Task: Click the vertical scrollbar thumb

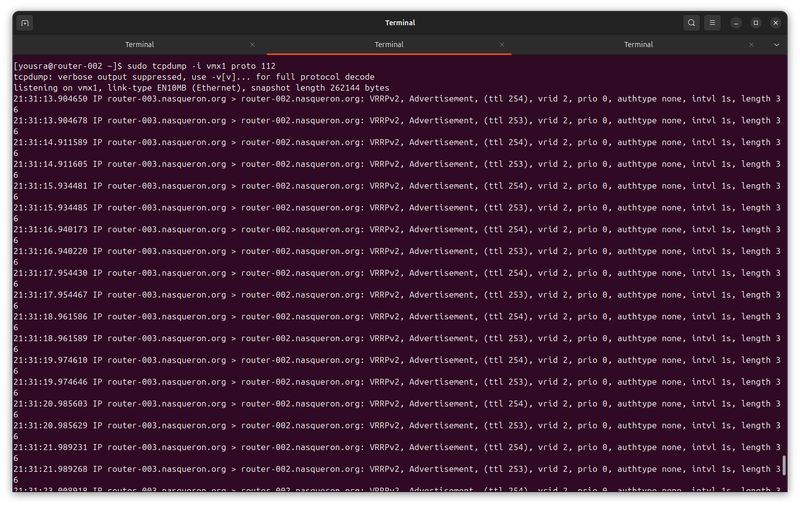Action: pos(784,466)
